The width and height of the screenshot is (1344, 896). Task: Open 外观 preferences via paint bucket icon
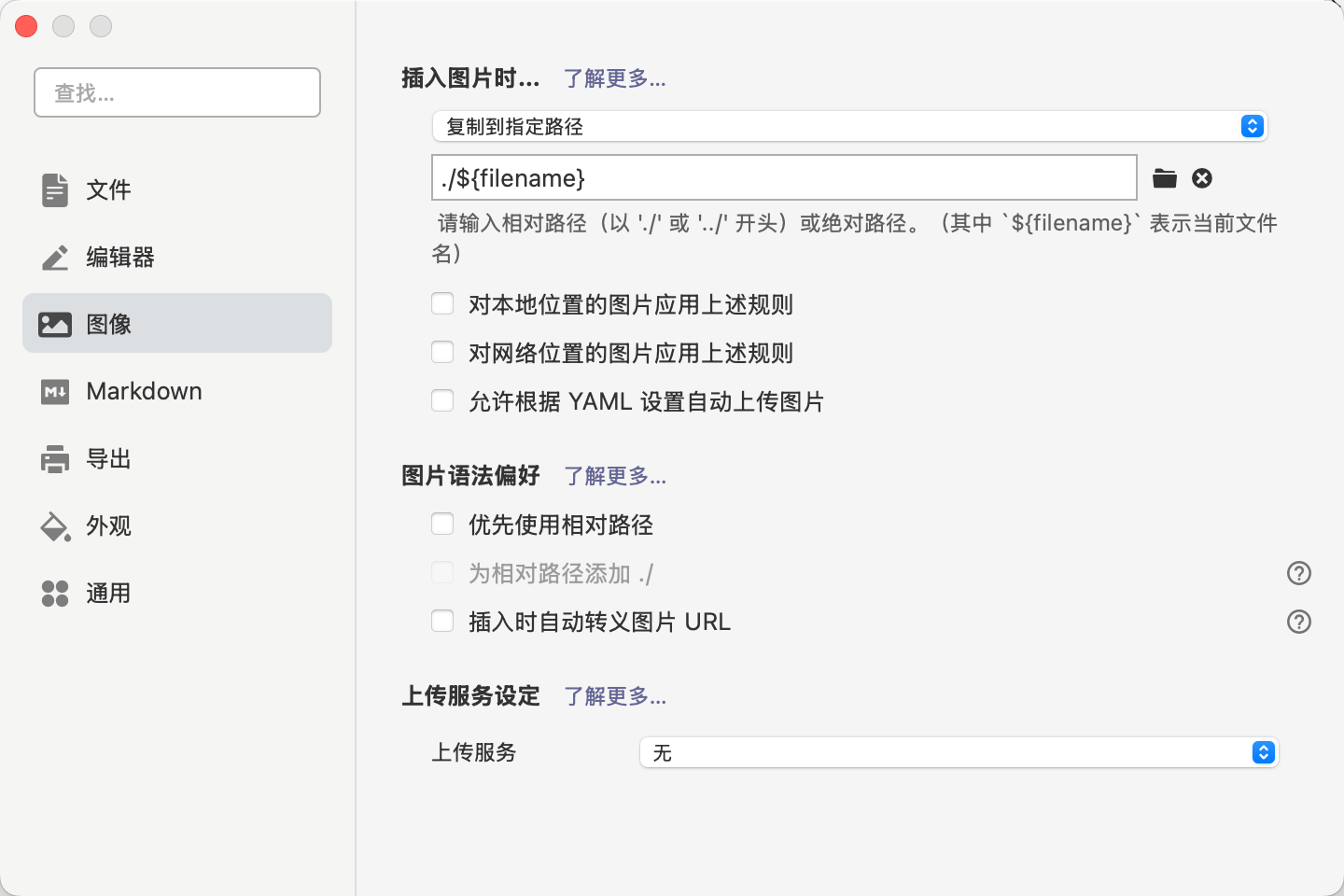(55, 526)
